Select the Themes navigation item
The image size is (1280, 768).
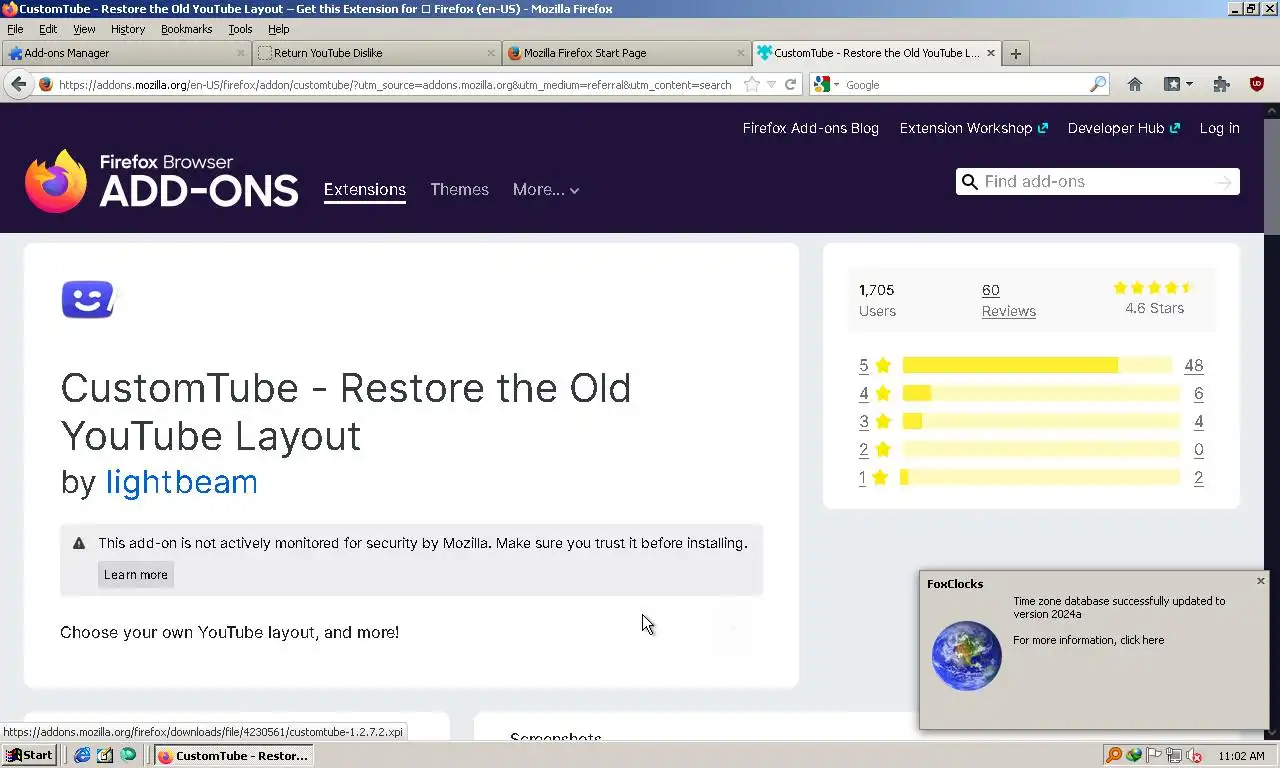[459, 190]
